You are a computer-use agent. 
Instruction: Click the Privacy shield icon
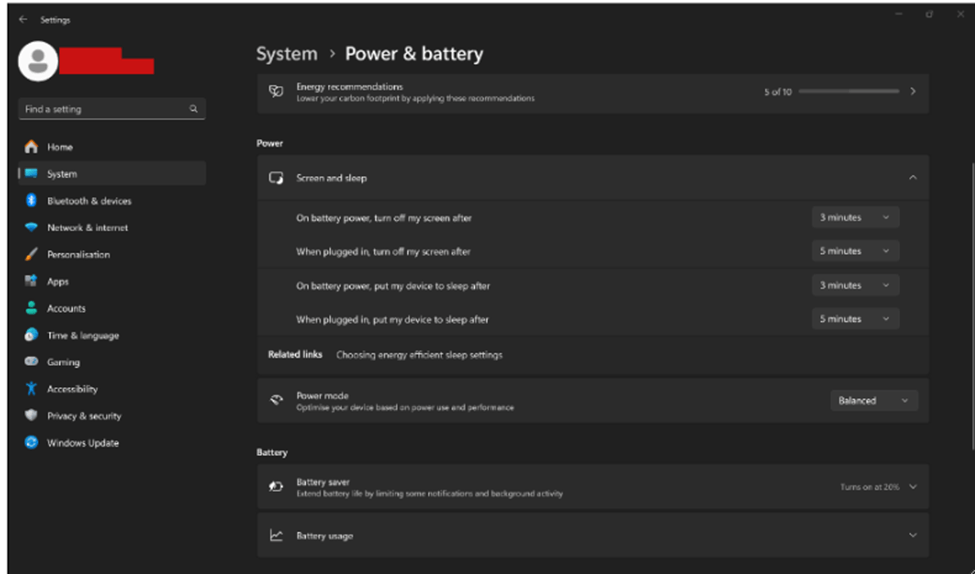click(x=31, y=415)
